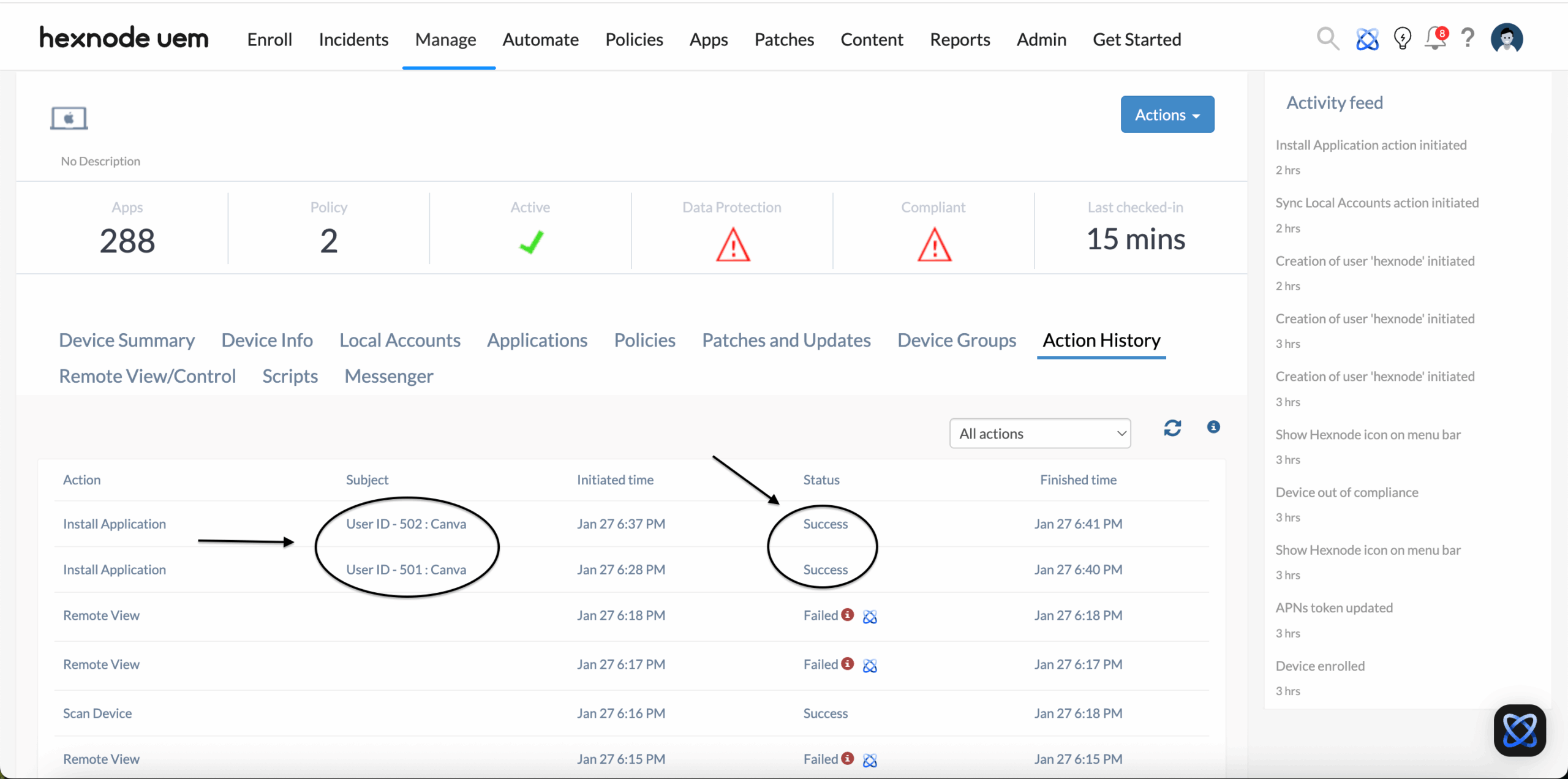Open the user profile avatar
The width and height of the screenshot is (1568, 779).
(x=1507, y=39)
